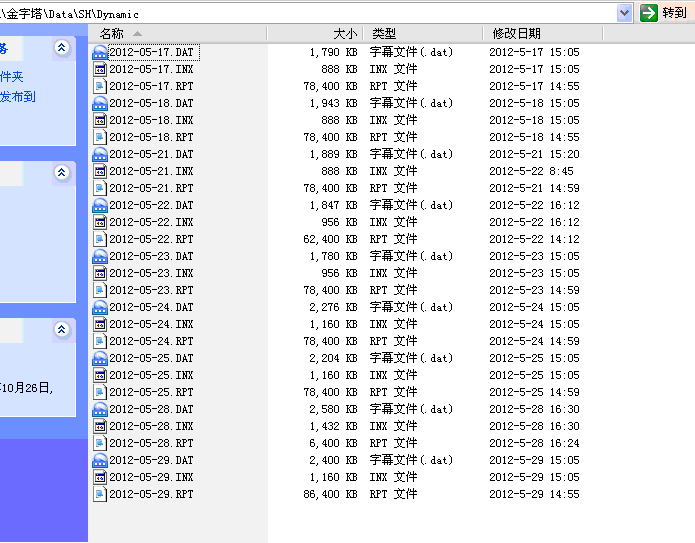Viewport: 695px width, 543px height.
Task: Select file name 2012-05-28.RPT
Action: click(x=152, y=443)
